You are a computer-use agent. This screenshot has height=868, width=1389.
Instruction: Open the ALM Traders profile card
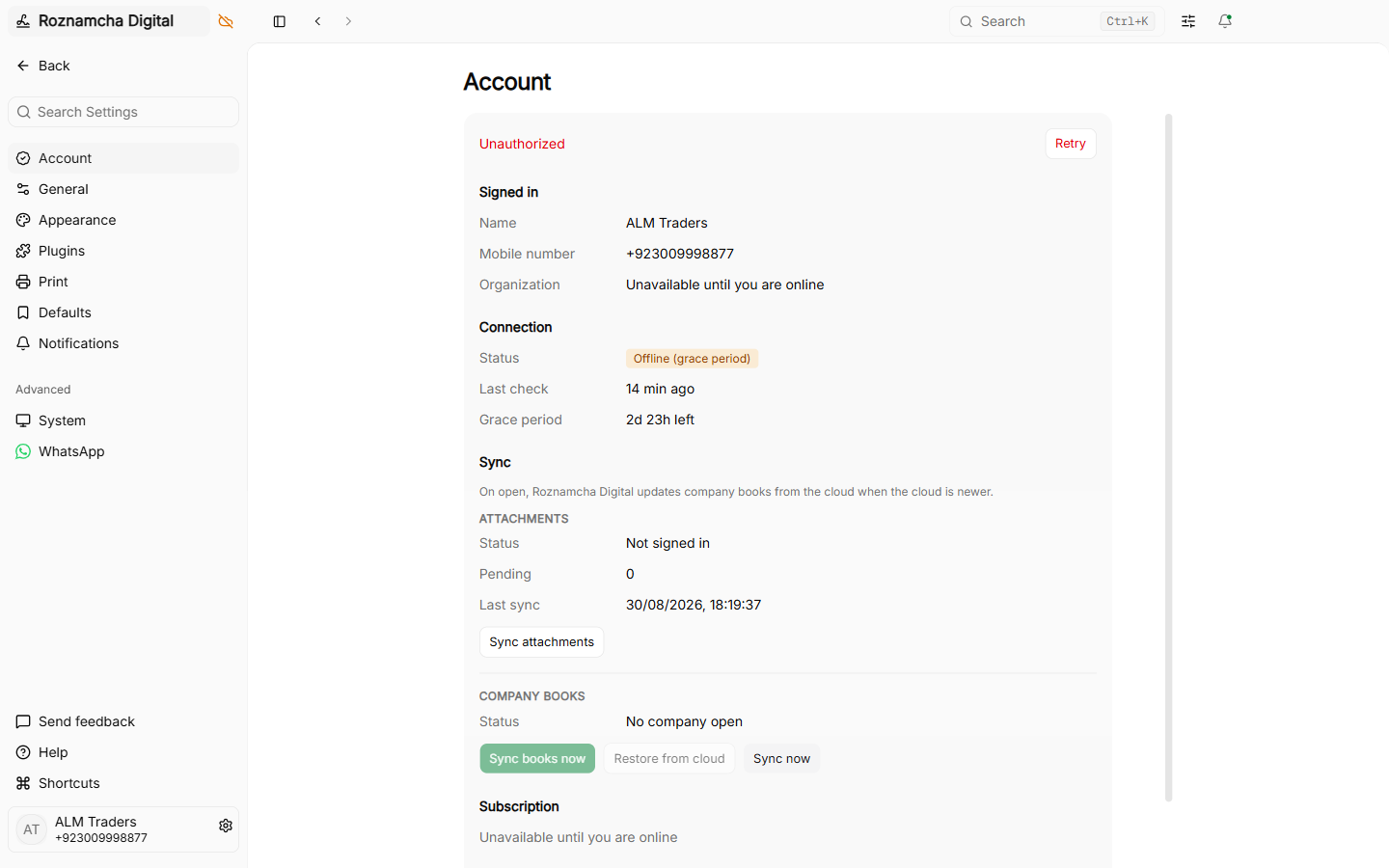123,829
